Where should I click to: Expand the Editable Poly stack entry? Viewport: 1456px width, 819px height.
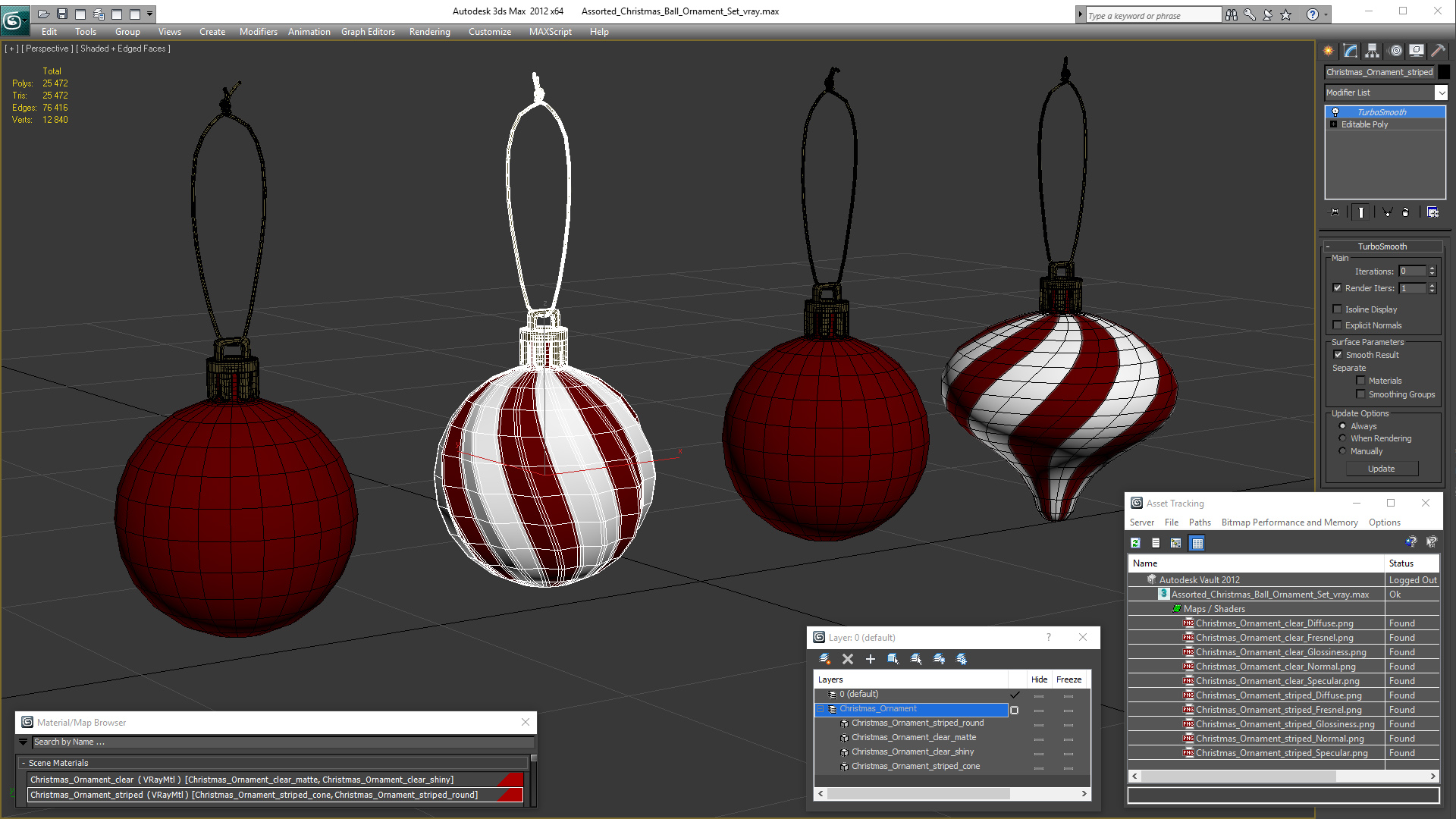[1333, 124]
